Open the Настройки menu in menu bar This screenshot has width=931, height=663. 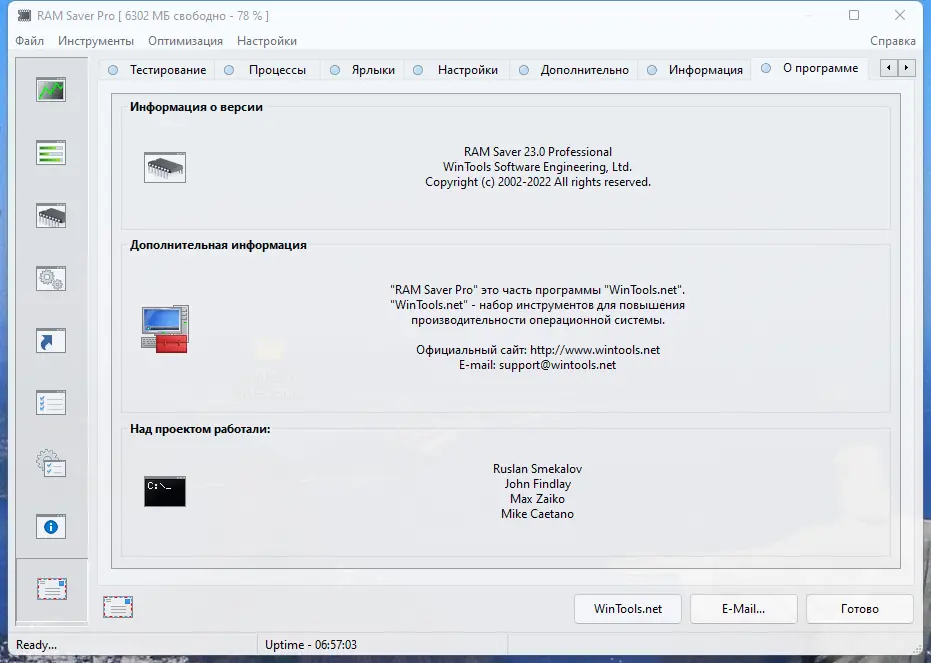tap(267, 41)
